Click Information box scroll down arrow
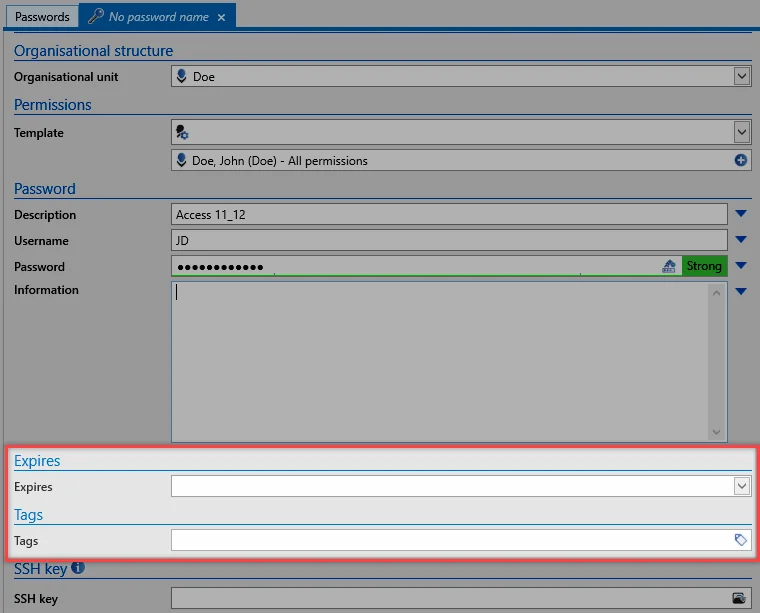The image size is (760, 613). click(716, 432)
